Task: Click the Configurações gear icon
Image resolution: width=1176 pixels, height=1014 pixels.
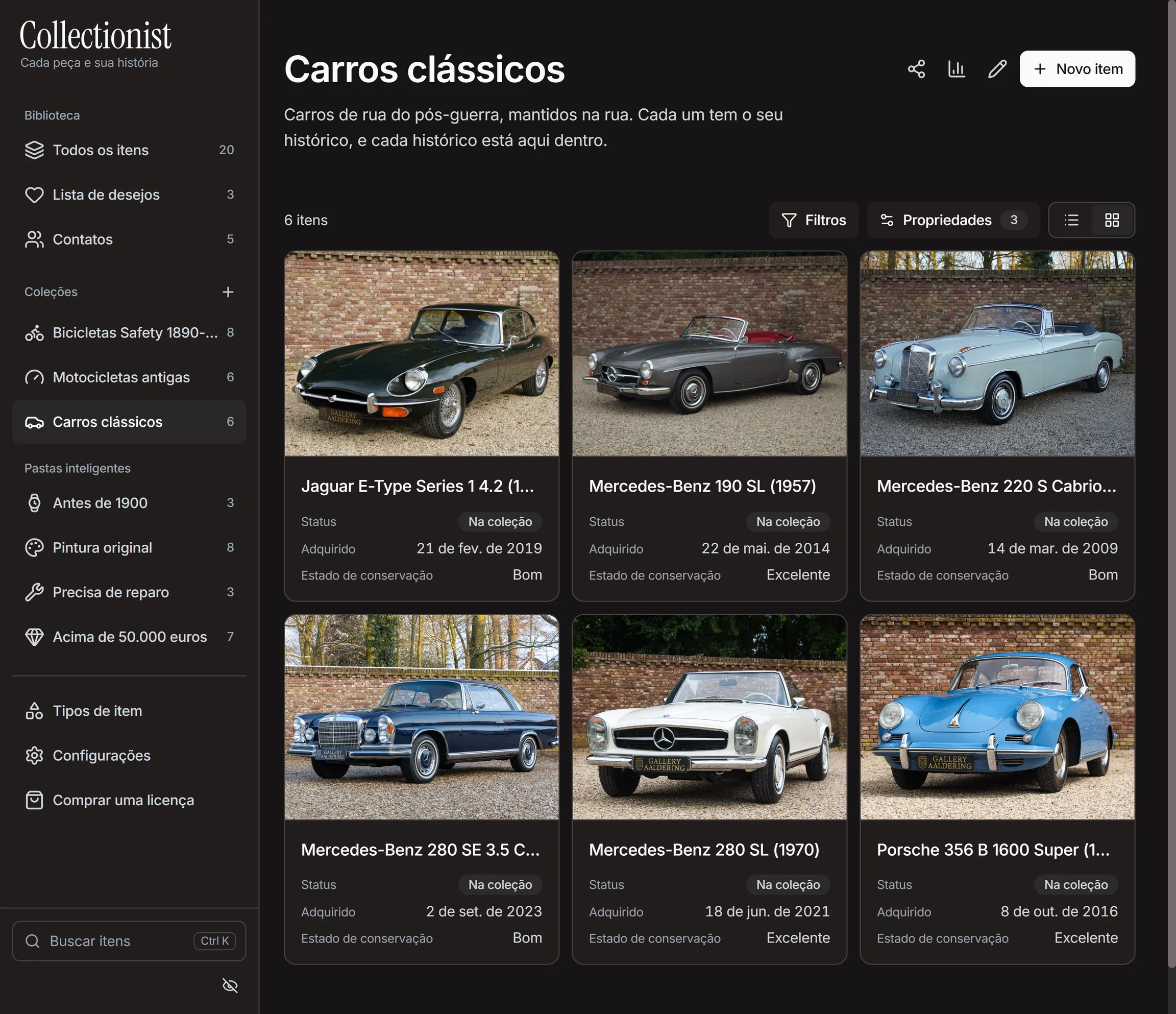Action: (x=34, y=755)
